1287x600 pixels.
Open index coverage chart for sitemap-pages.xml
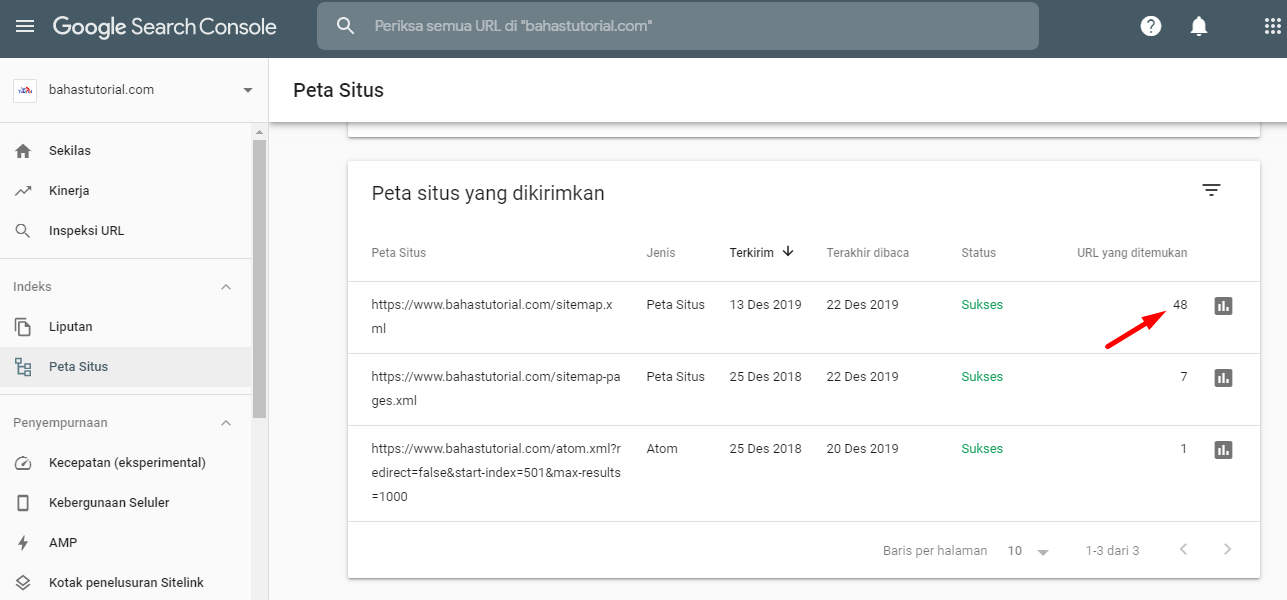[x=1223, y=378]
